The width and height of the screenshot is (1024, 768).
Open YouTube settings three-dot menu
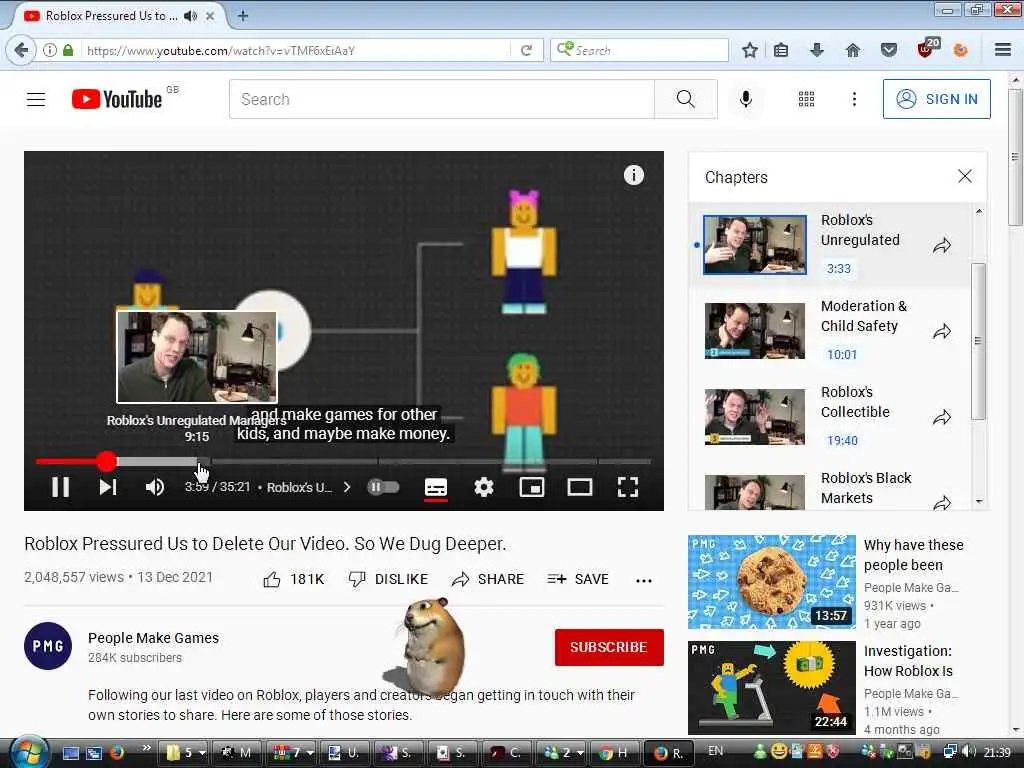coord(854,99)
